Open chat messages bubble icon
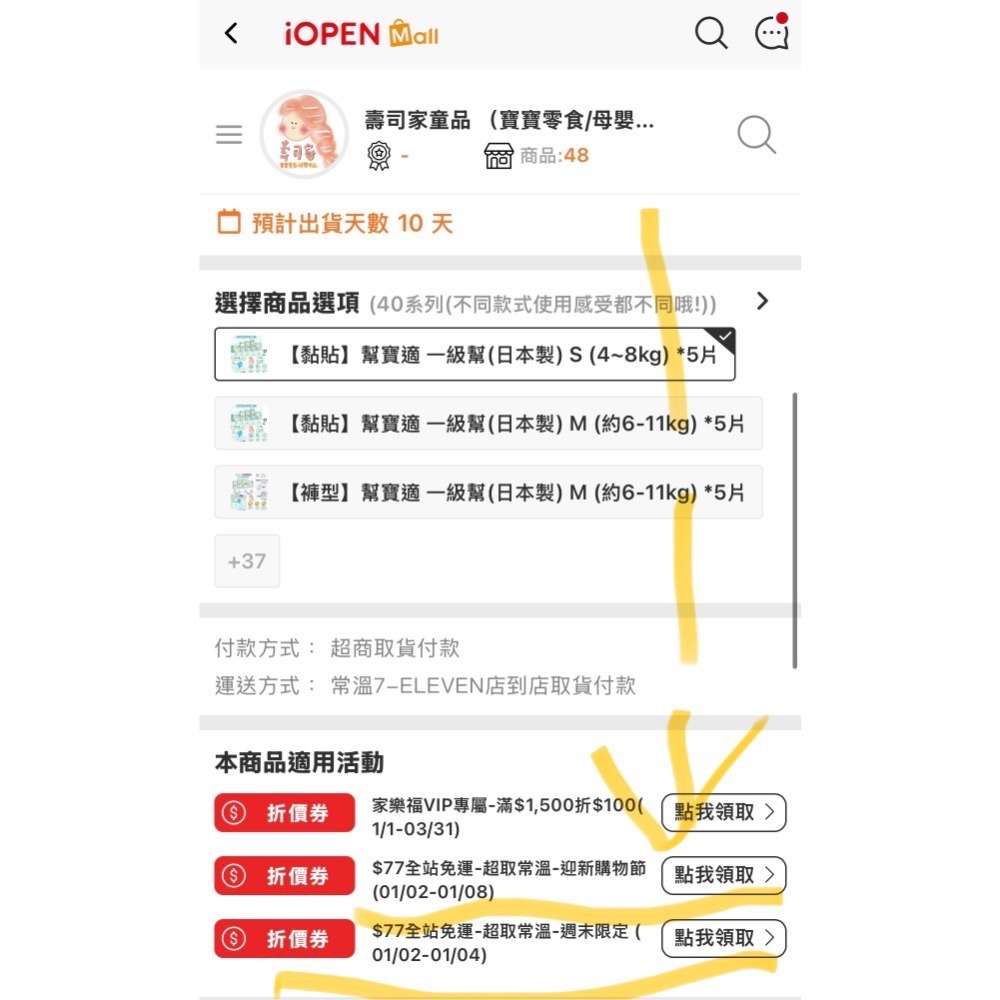Image resolution: width=1000 pixels, height=1000 pixels. 772,31
